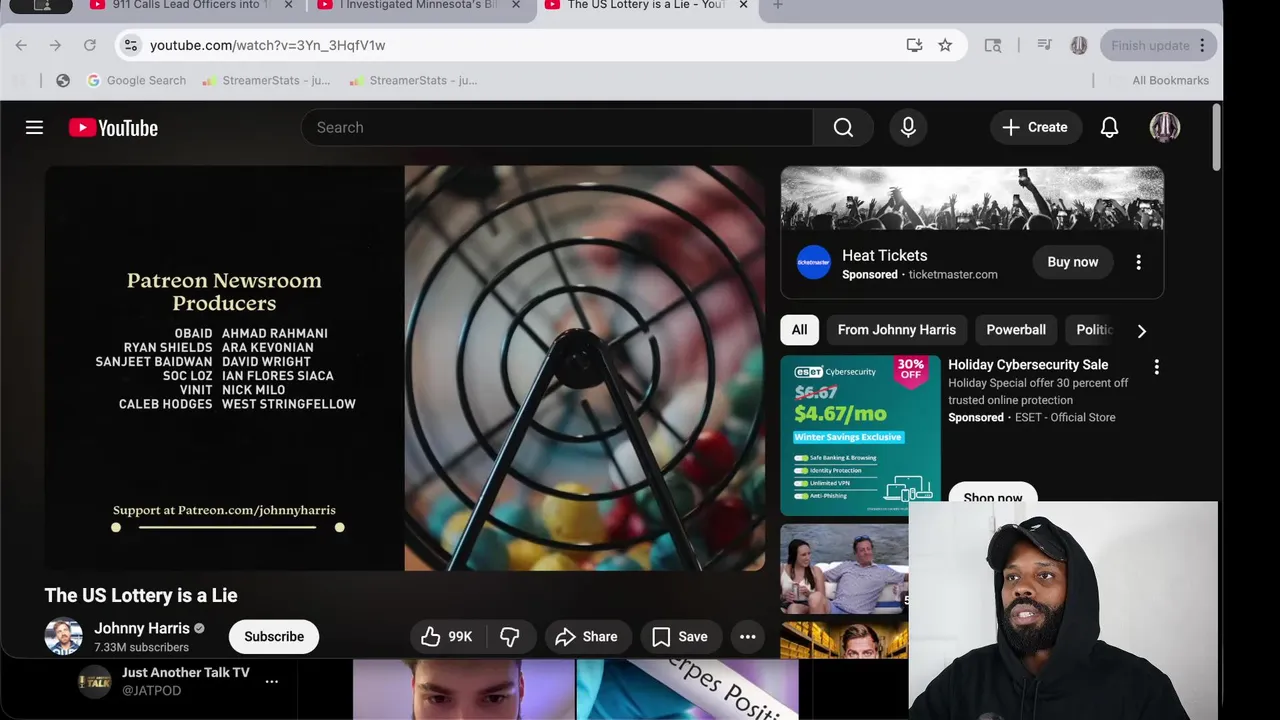
Task: Open Google Search bookmark
Action: tap(136, 80)
